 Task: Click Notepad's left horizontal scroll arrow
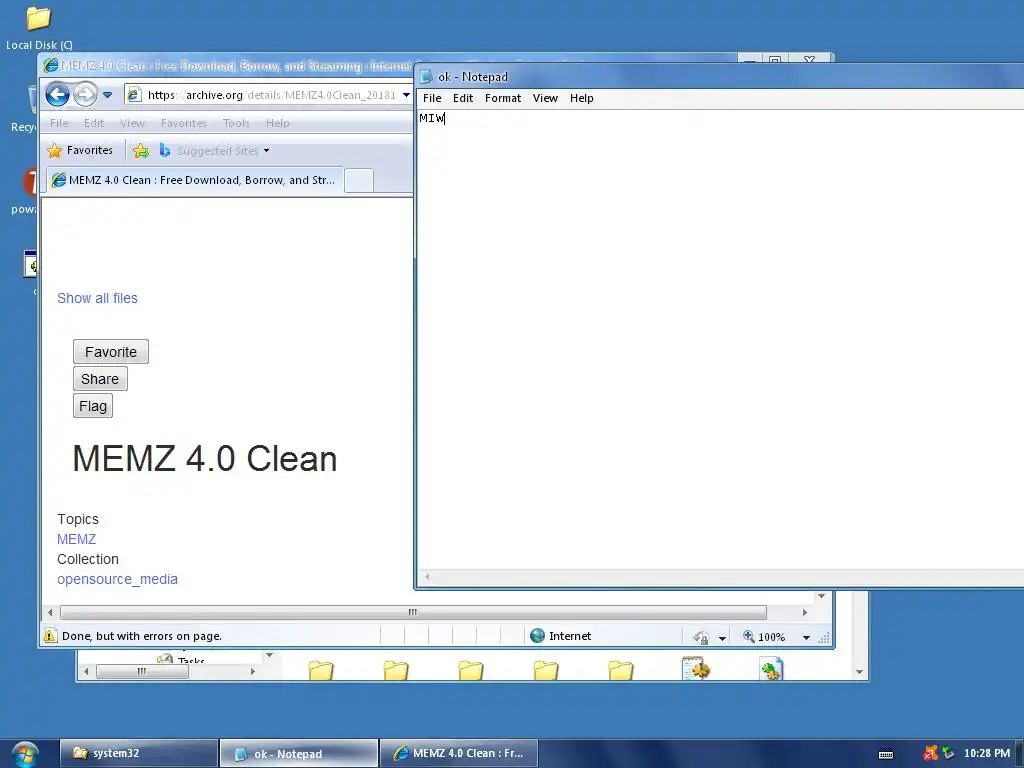(x=427, y=577)
